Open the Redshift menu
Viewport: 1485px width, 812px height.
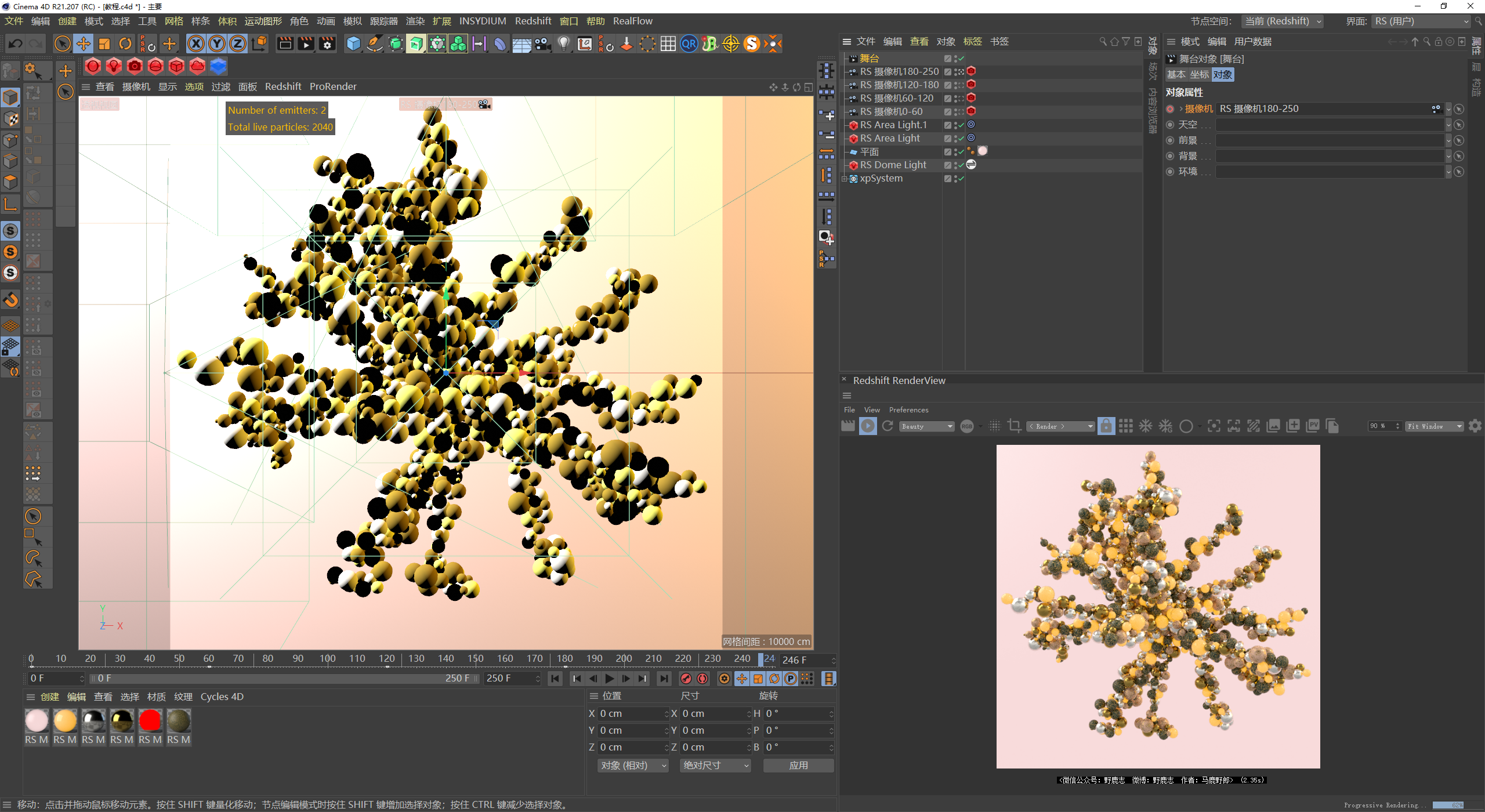point(533,21)
